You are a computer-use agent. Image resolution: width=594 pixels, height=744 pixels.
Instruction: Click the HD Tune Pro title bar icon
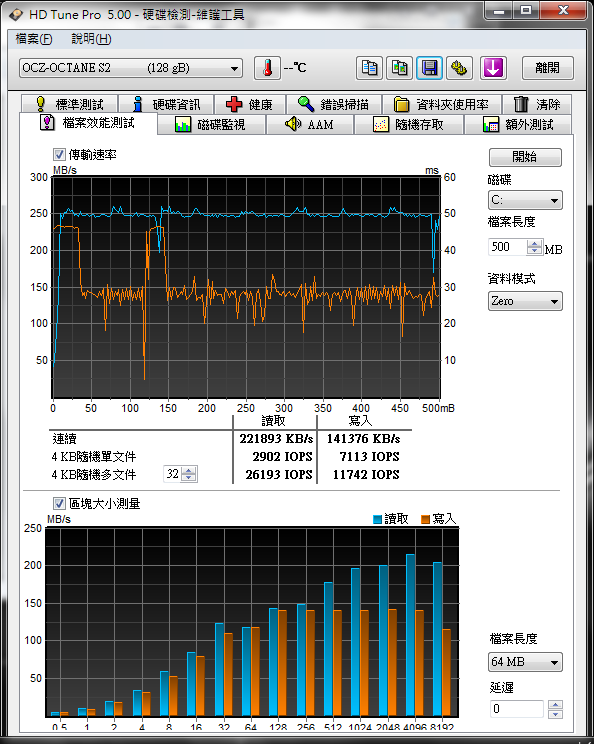[x=16, y=15]
